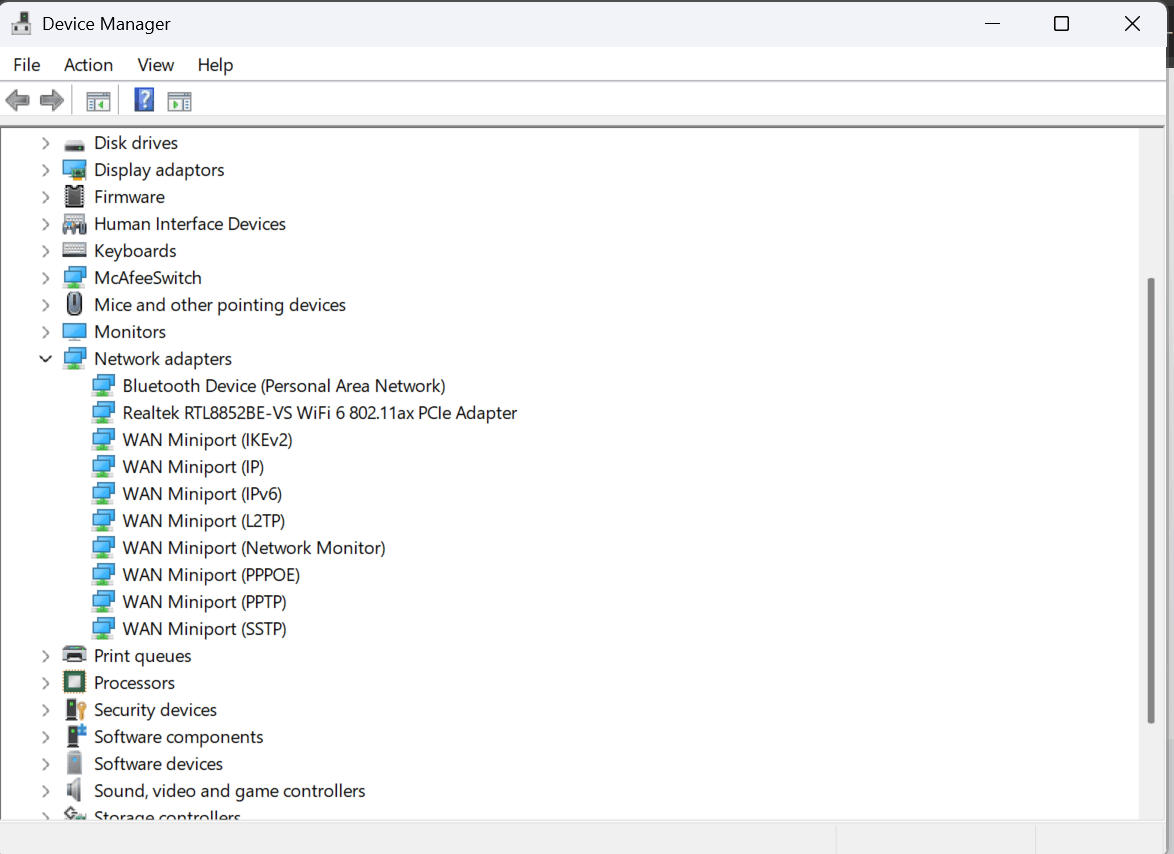Image resolution: width=1174 pixels, height=854 pixels.
Task: Expand the Software components node
Action: (x=46, y=736)
